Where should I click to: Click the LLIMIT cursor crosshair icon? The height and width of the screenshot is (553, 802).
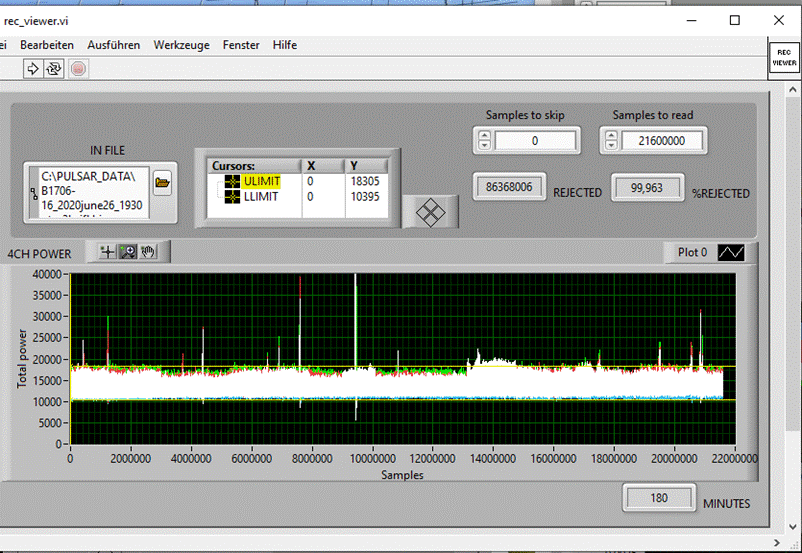tap(232, 196)
